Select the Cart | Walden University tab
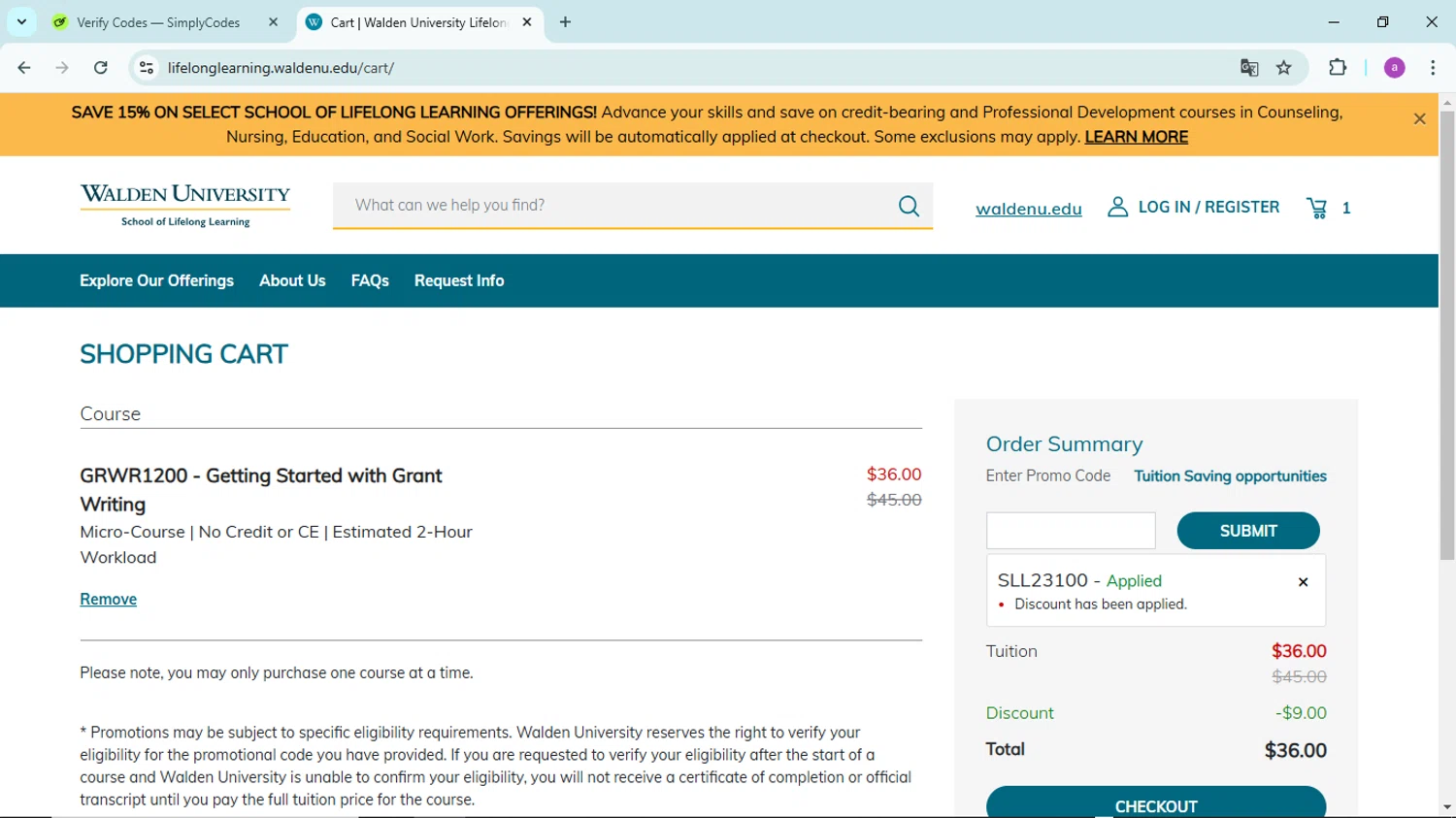This screenshot has height=818, width=1456. coord(419,22)
